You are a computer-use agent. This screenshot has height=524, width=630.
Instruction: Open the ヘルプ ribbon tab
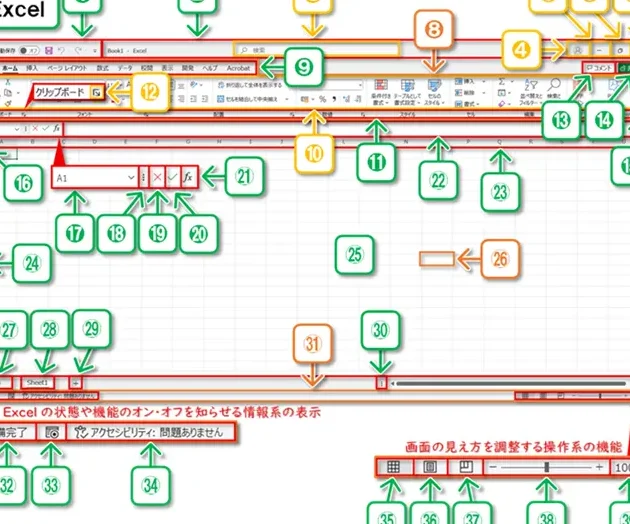[210, 68]
